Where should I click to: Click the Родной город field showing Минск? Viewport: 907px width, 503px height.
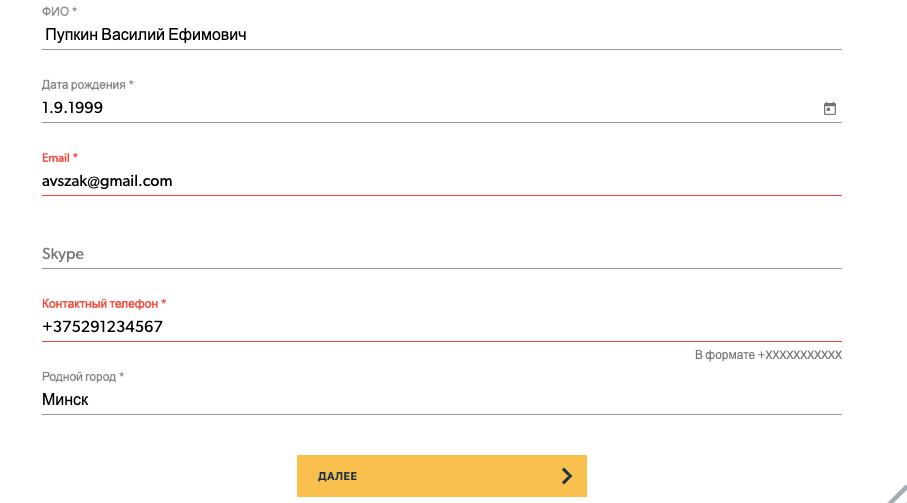[441, 400]
